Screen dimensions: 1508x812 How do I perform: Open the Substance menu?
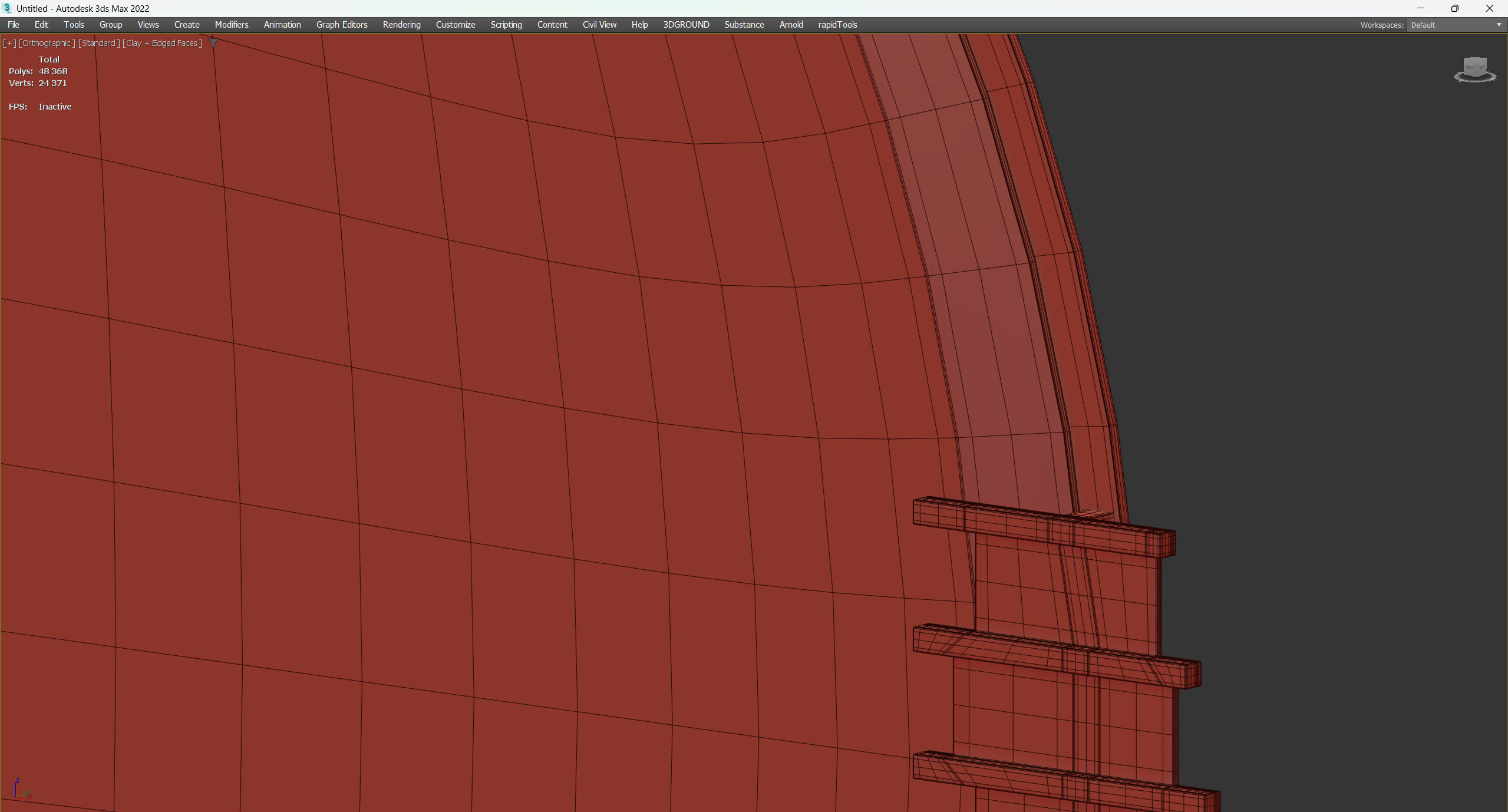(x=744, y=25)
